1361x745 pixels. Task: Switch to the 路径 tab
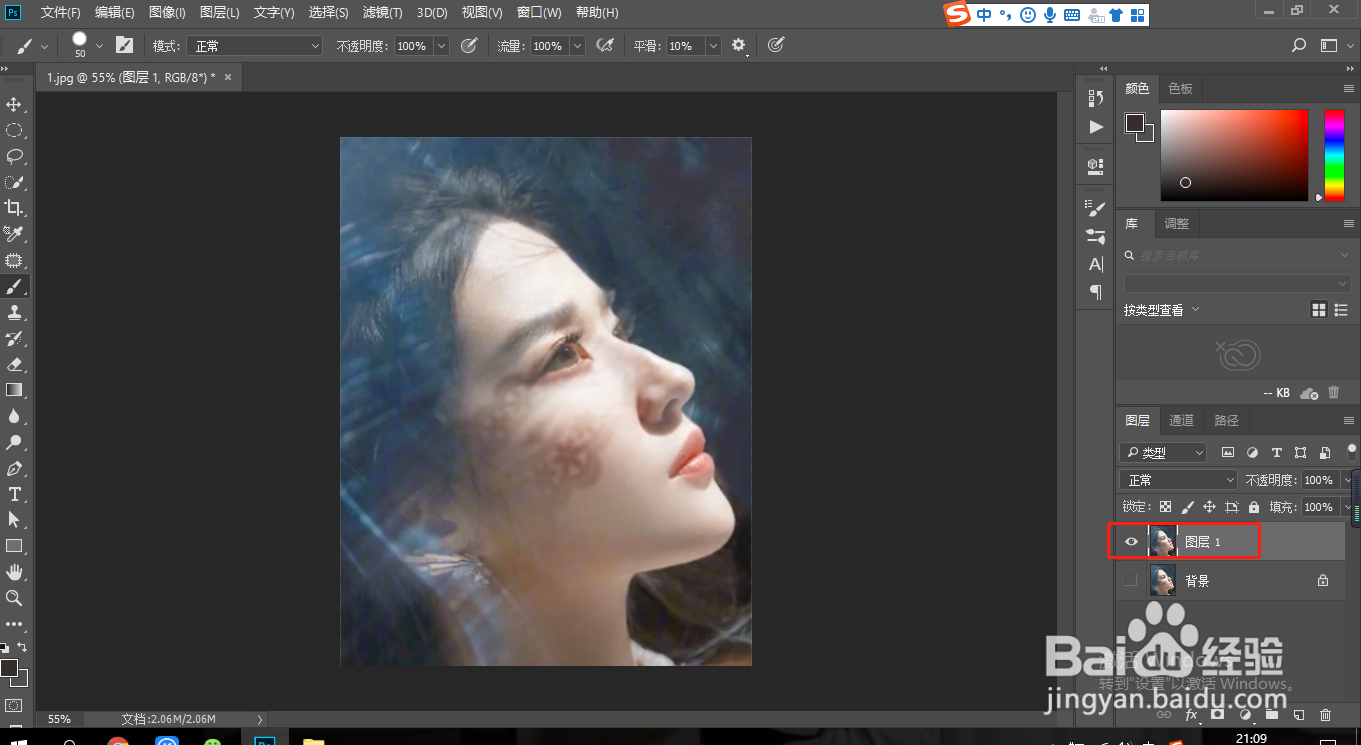pos(1226,420)
